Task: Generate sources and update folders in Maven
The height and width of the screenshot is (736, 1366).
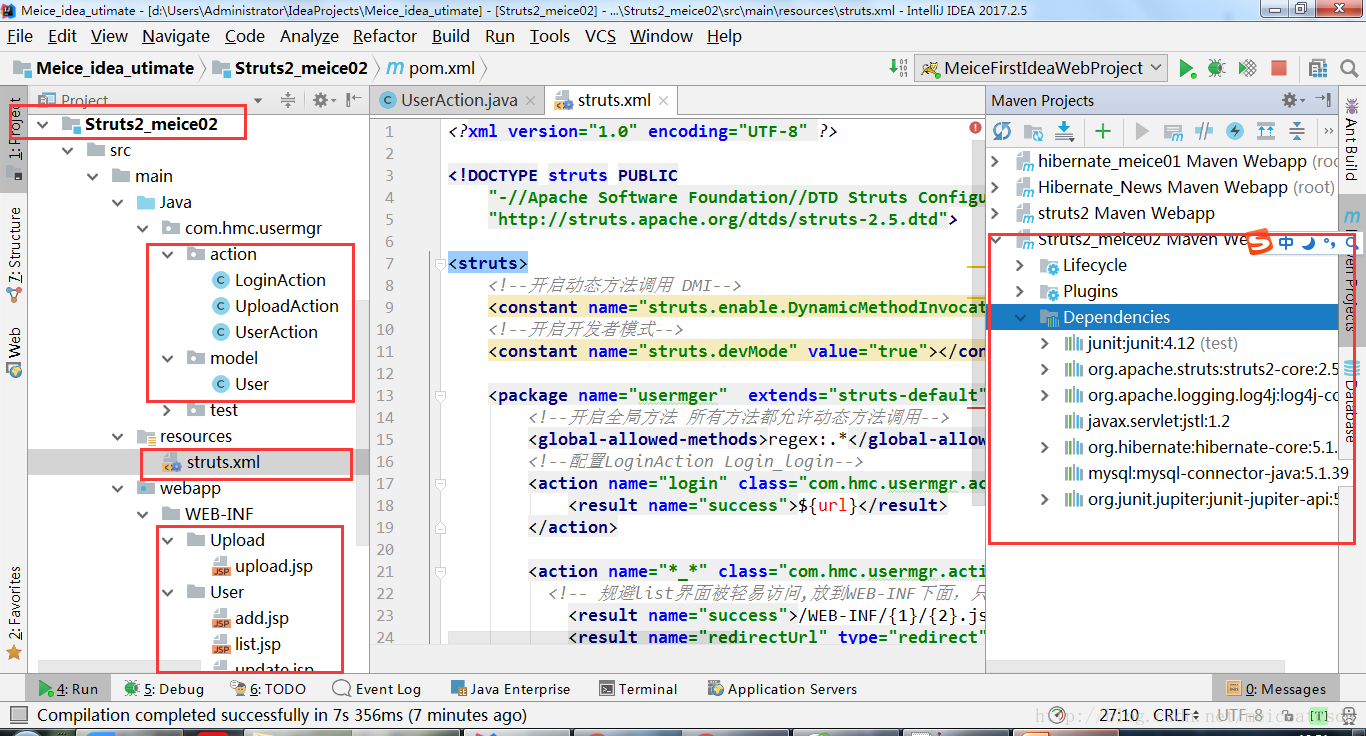Action: click(x=1033, y=131)
